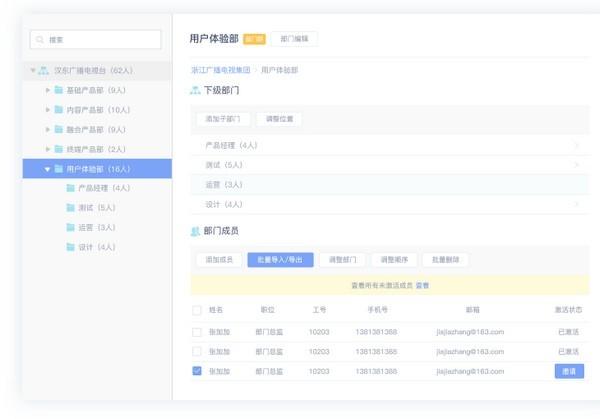
Task: Click the blue 邀请 button in last row
Action: pos(569,371)
